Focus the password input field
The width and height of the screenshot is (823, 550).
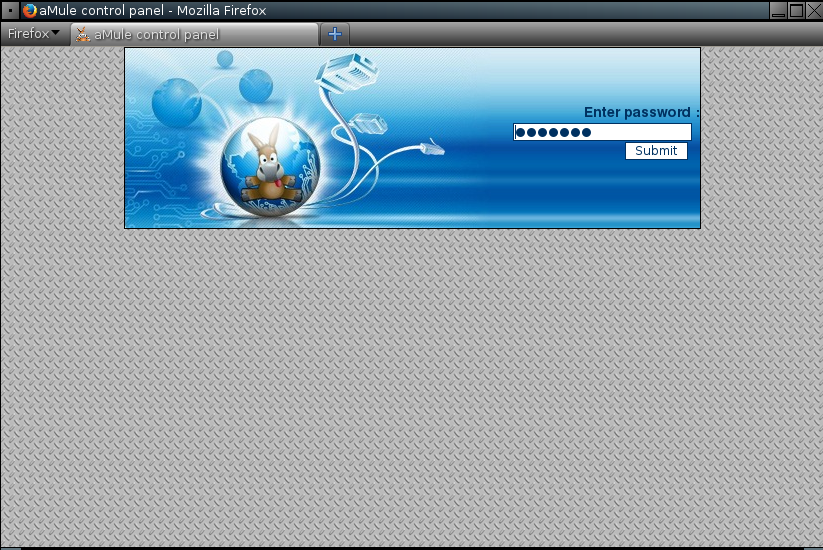click(602, 132)
